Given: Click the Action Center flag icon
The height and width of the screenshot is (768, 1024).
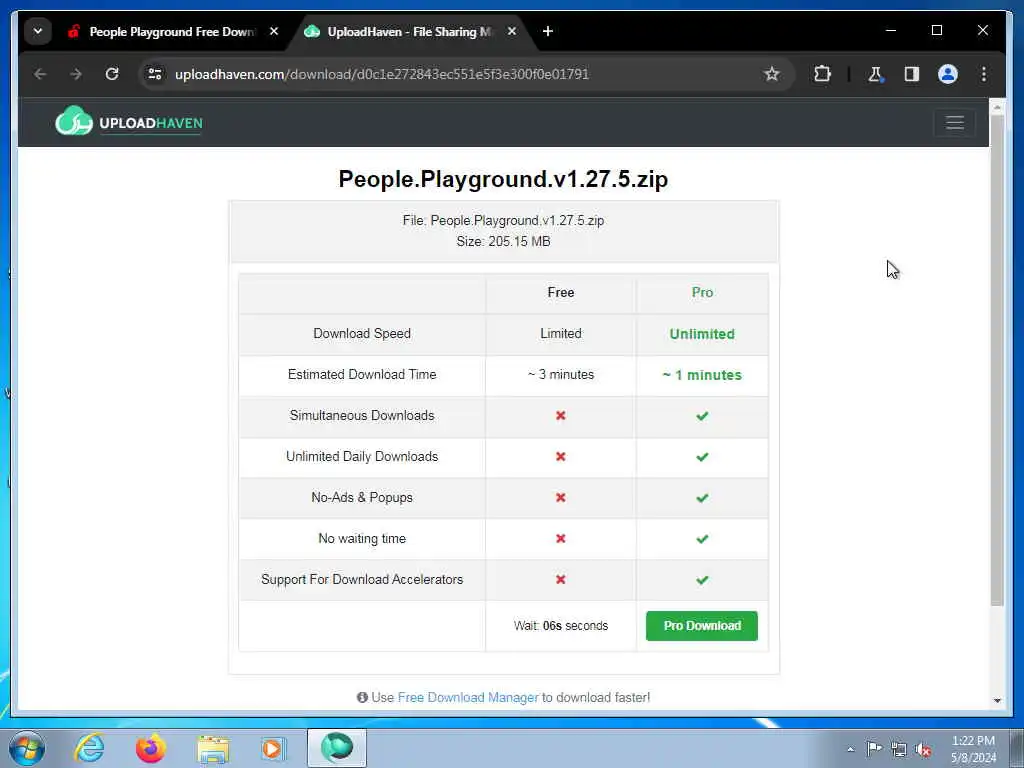Looking at the screenshot, I should (x=874, y=748).
